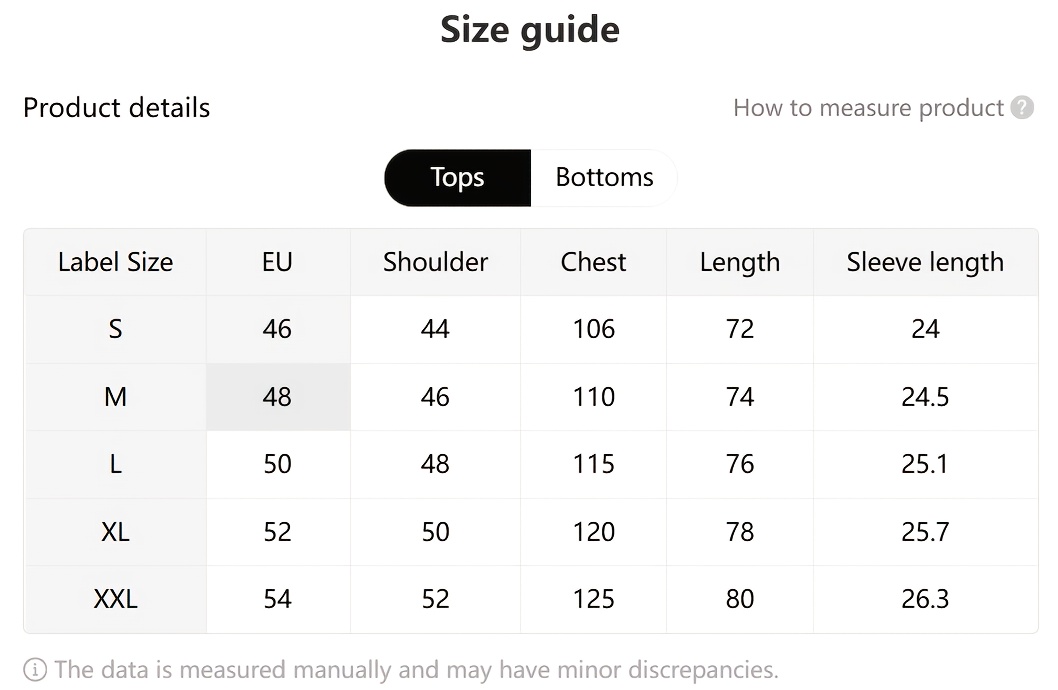Click the Product details heading
1058x690 pixels.
tap(117, 108)
